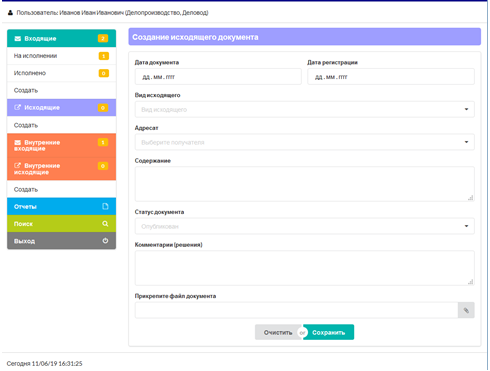Image resolution: width=490 pixels, height=371 pixels.
Task: Click the Дата документа date field
Action: tap(218, 77)
